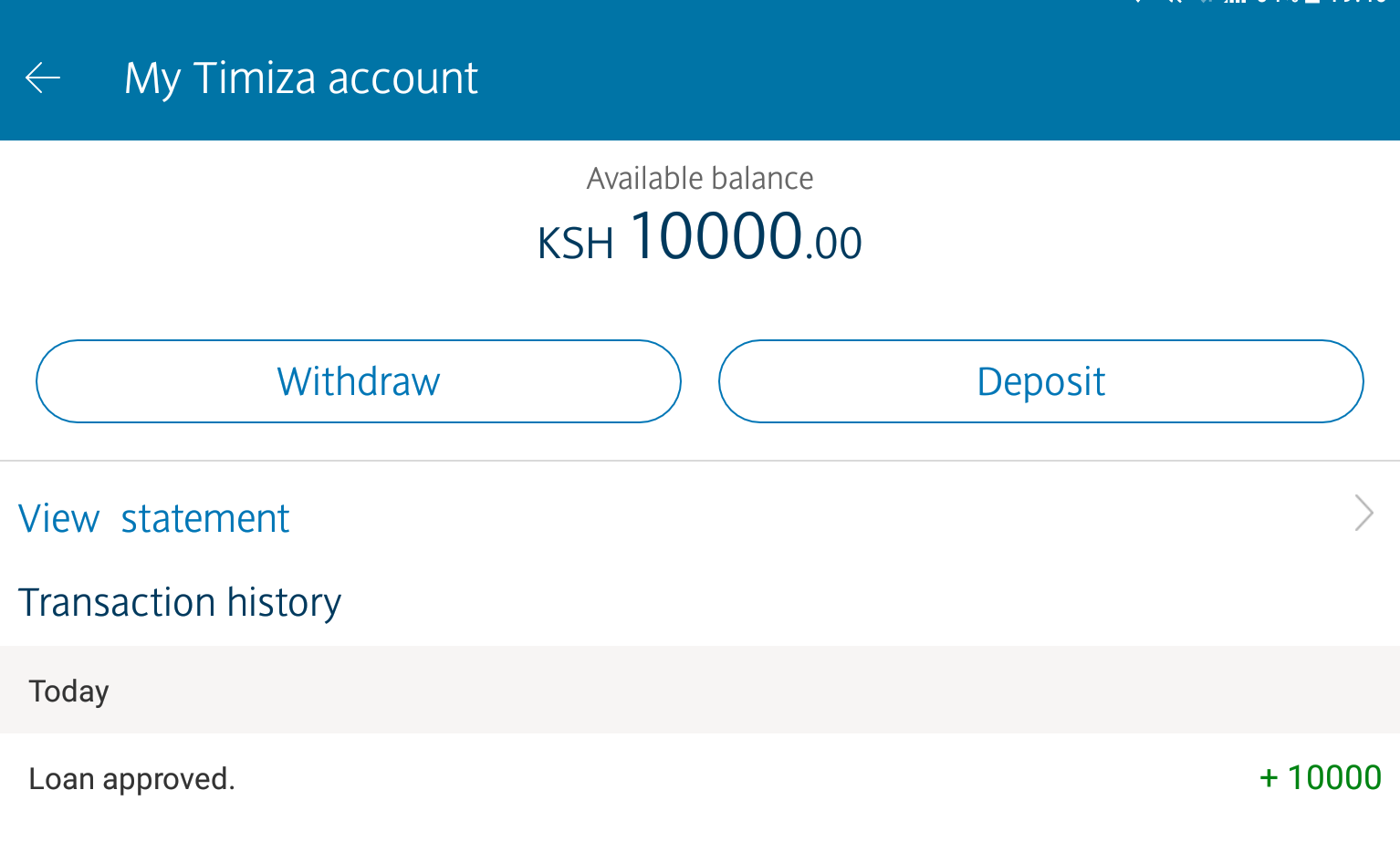Tap the back arrow in header
This screenshot has width=1400, height=842.
[x=43, y=78]
